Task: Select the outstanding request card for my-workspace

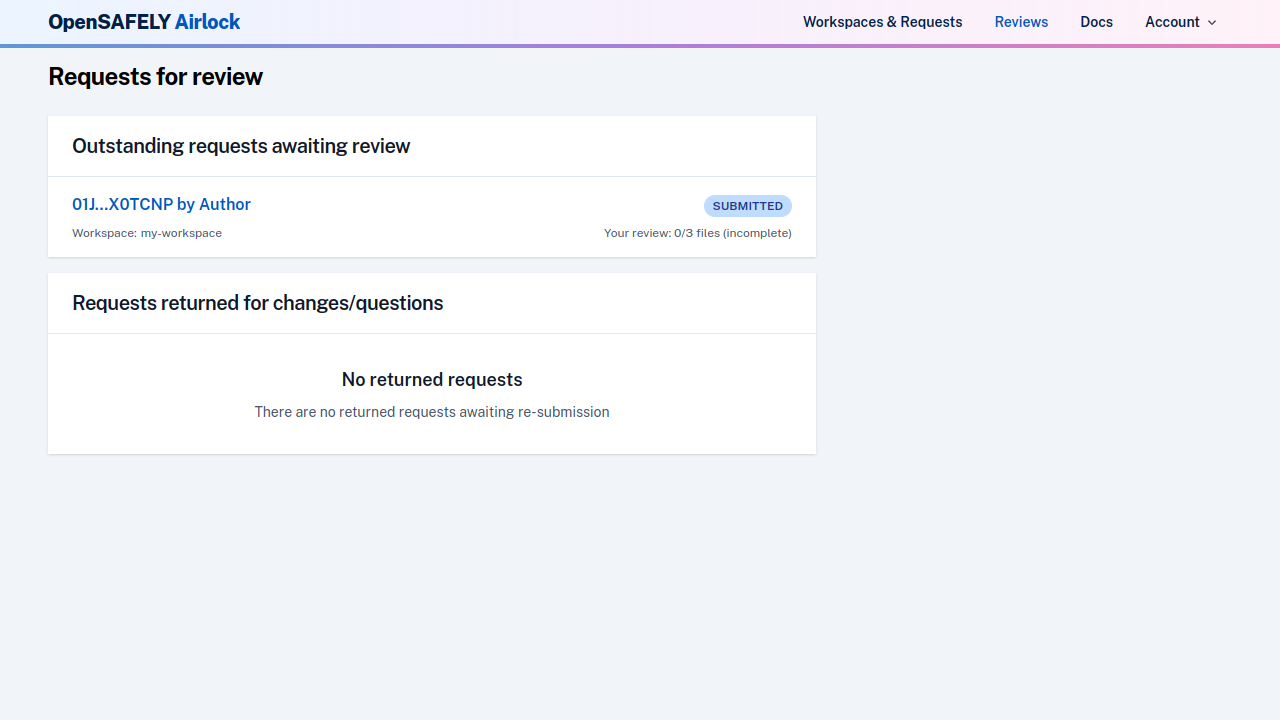Action: 431,216
